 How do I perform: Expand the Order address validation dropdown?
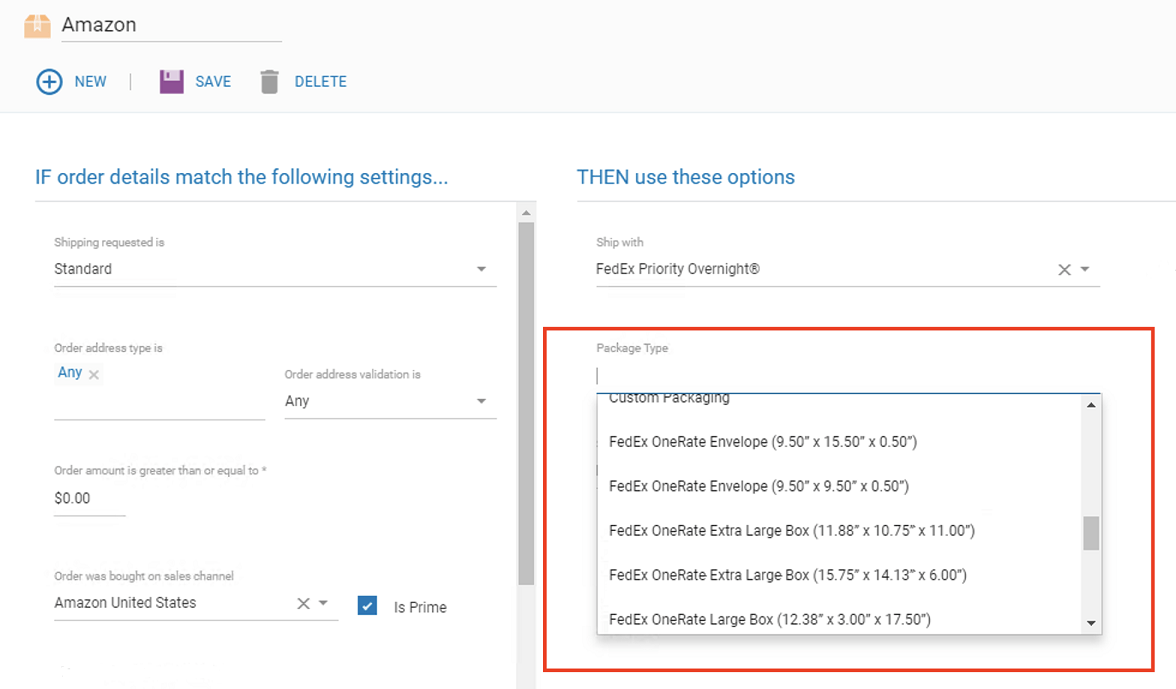click(x=481, y=400)
